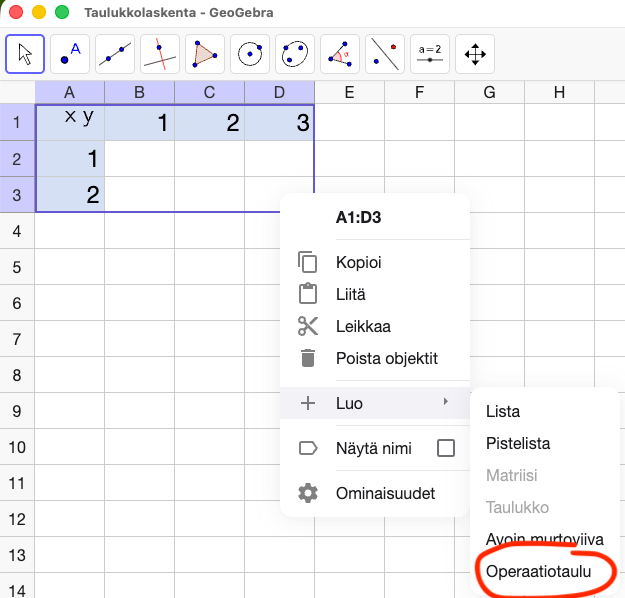625x598 pixels.
Task: Click Poista objektit menu entry
Action: click(x=386, y=358)
